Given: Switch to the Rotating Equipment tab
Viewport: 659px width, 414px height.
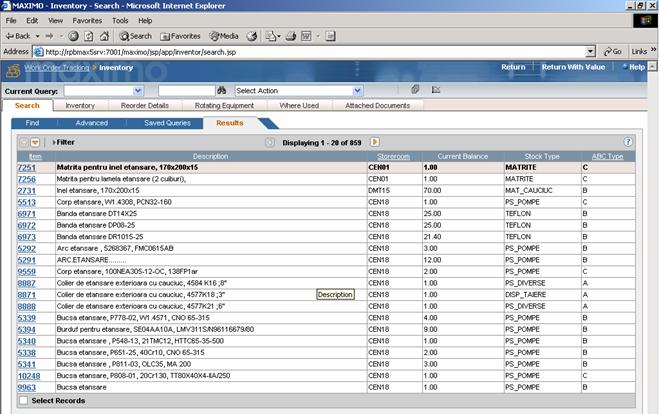Looking at the screenshot, I should point(224,105).
